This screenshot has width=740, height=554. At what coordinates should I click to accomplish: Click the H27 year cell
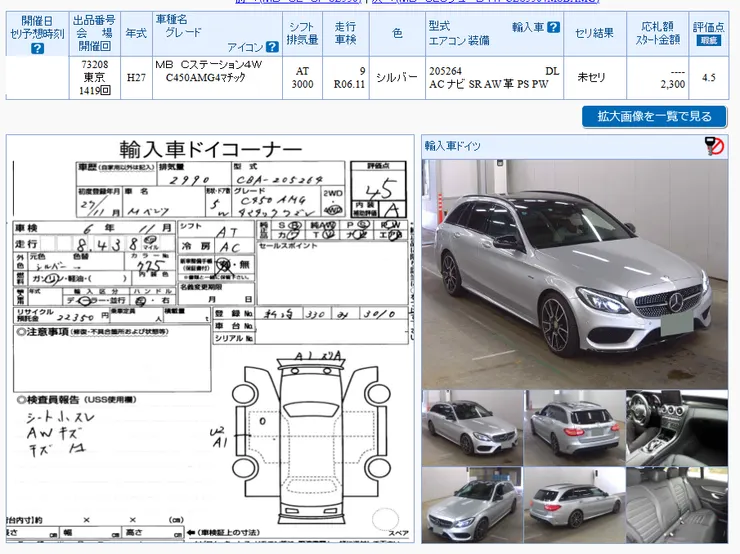(x=136, y=77)
